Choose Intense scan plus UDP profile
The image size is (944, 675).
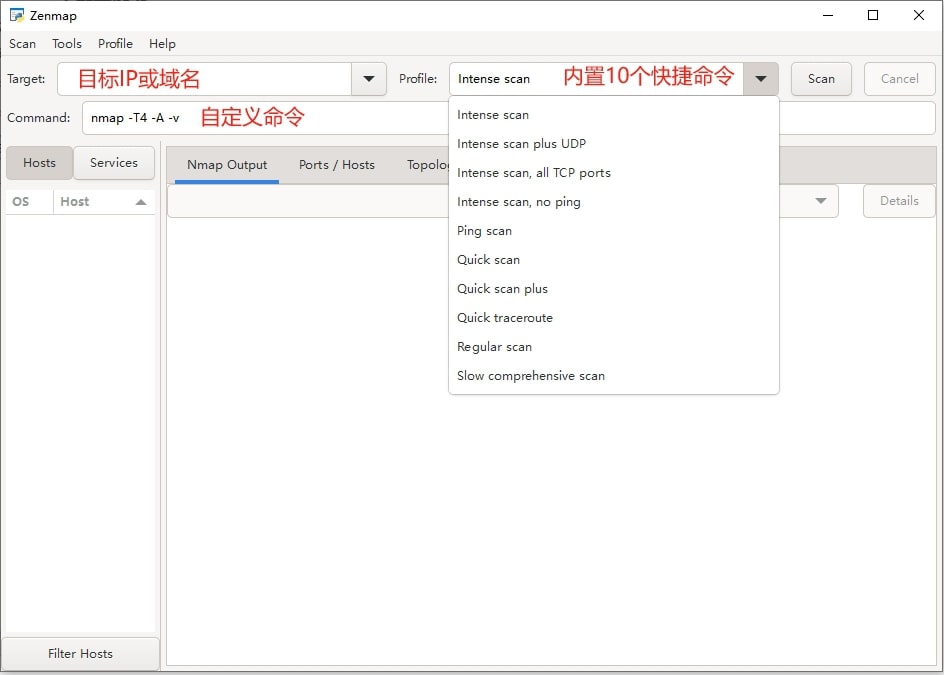614,144
